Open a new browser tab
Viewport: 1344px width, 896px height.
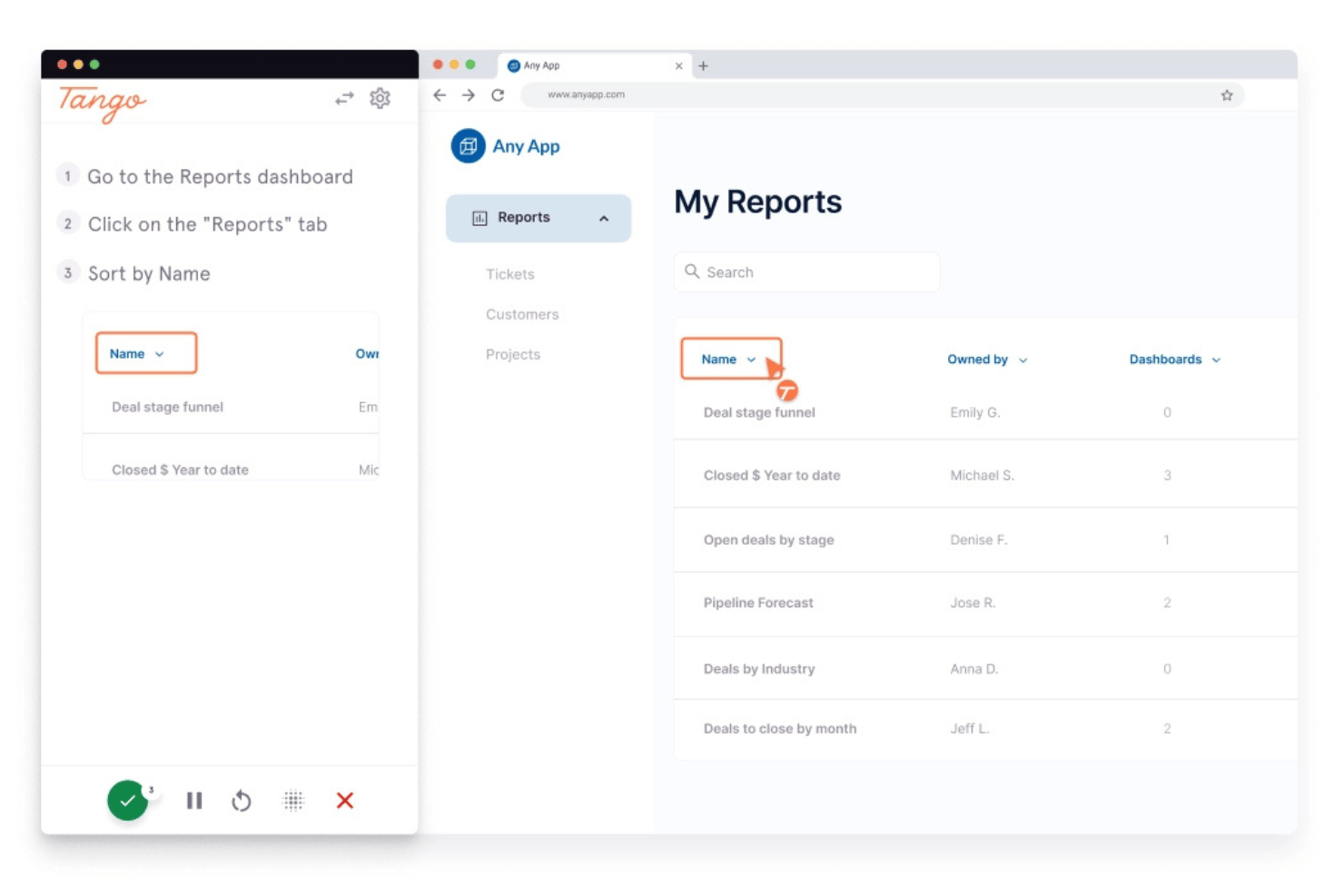click(703, 65)
